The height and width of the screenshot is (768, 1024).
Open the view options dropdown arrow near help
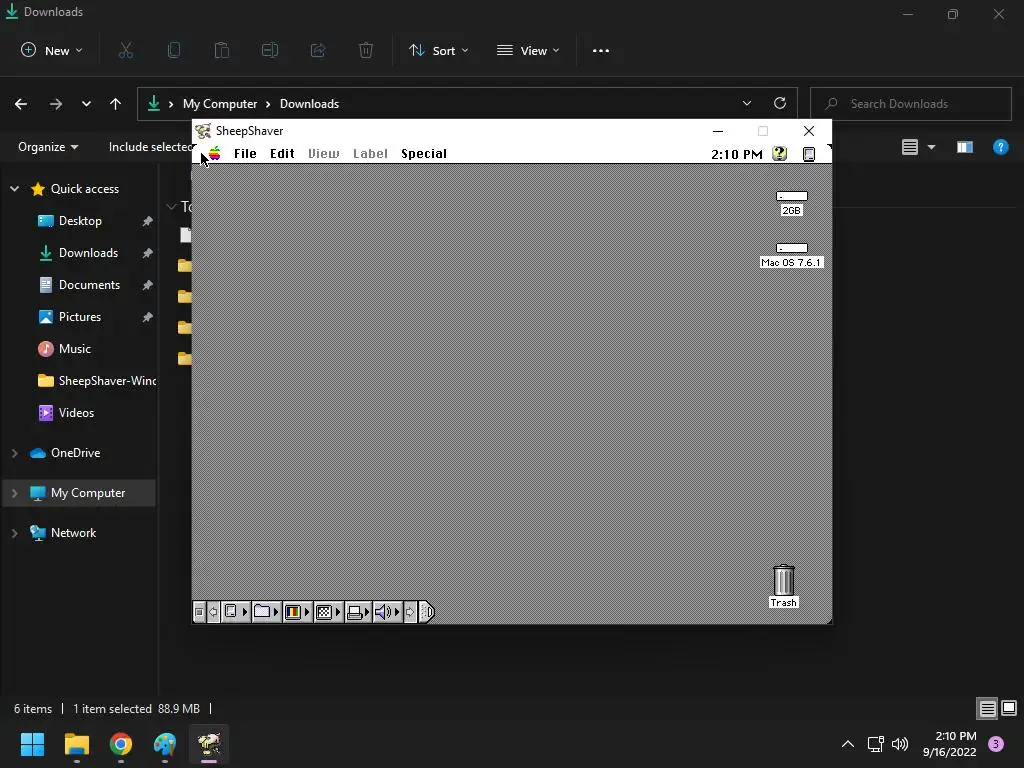931,147
